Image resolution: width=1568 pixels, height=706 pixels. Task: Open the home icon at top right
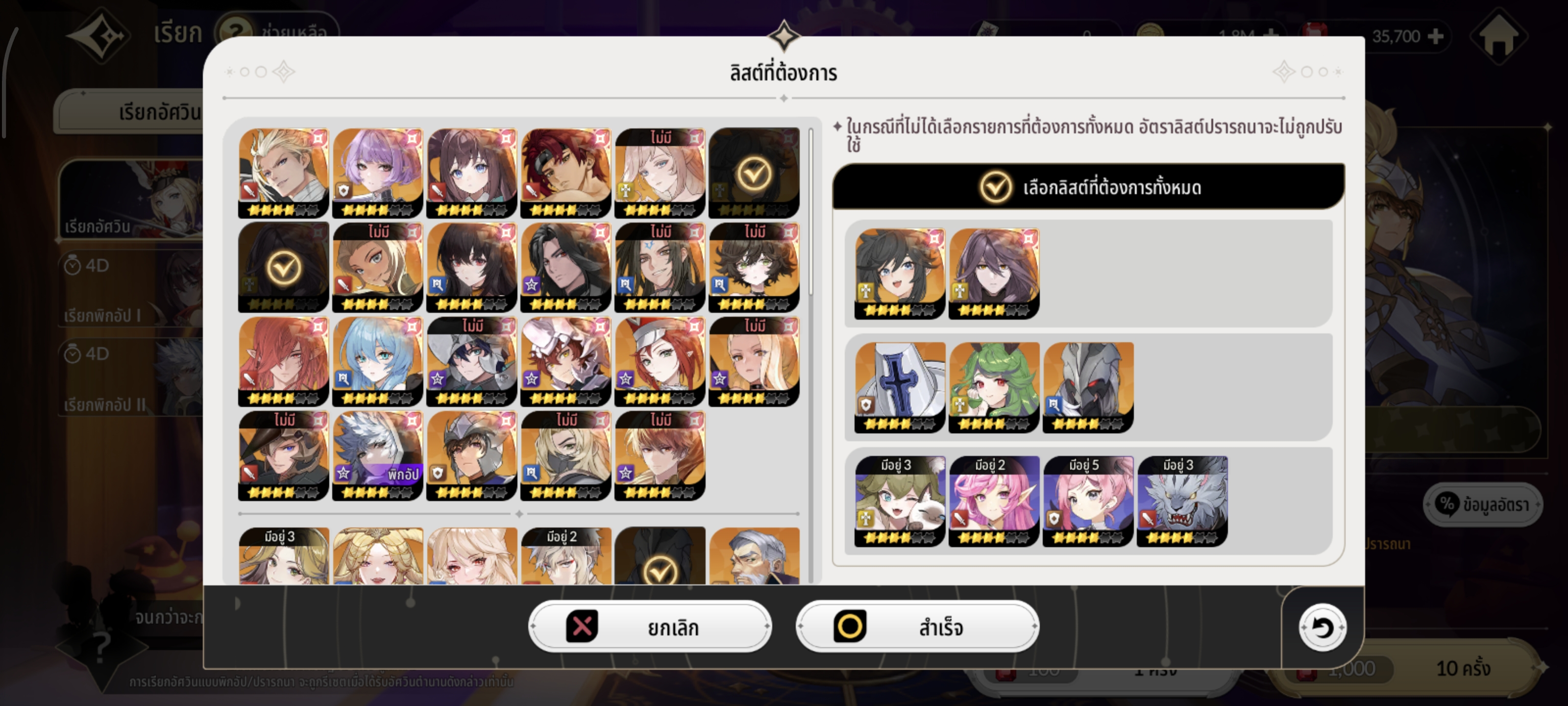click(x=1498, y=37)
